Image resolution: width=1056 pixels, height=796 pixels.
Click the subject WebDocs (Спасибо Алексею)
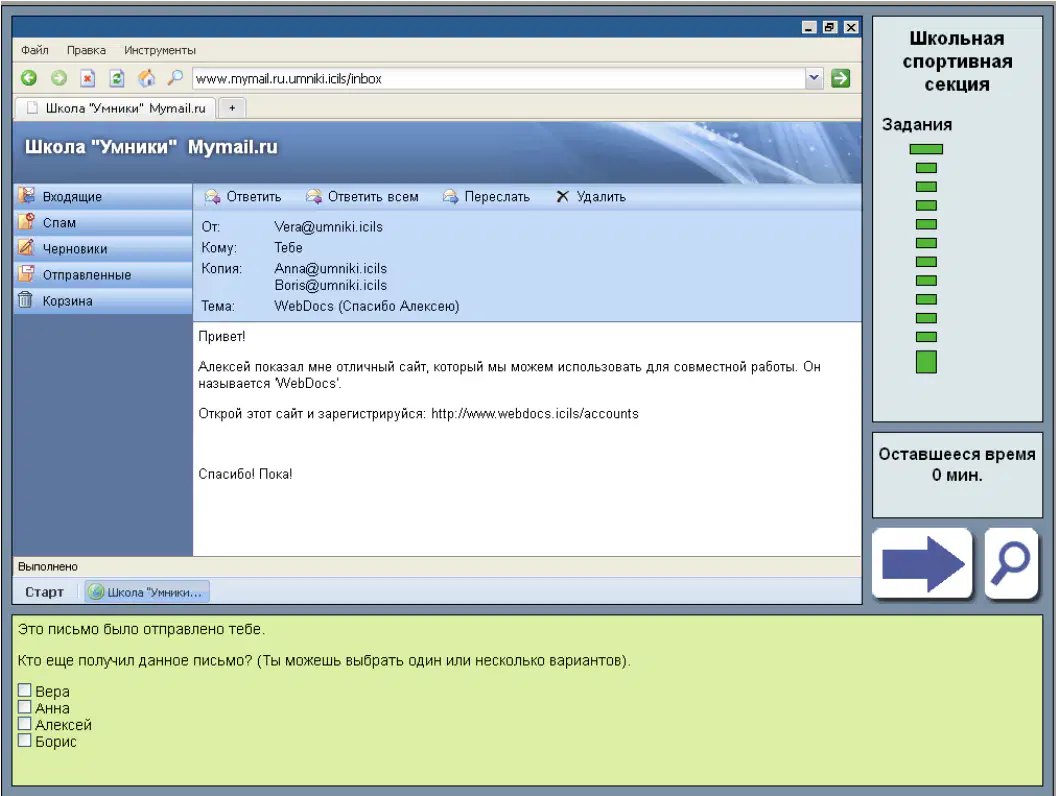[367, 306]
